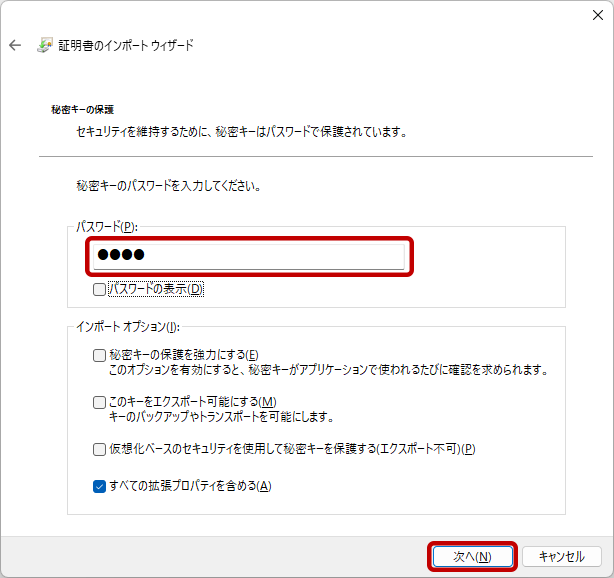Check 秘密キーの保護を強力にする option
The width and height of the screenshot is (614, 578).
tap(99, 355)
